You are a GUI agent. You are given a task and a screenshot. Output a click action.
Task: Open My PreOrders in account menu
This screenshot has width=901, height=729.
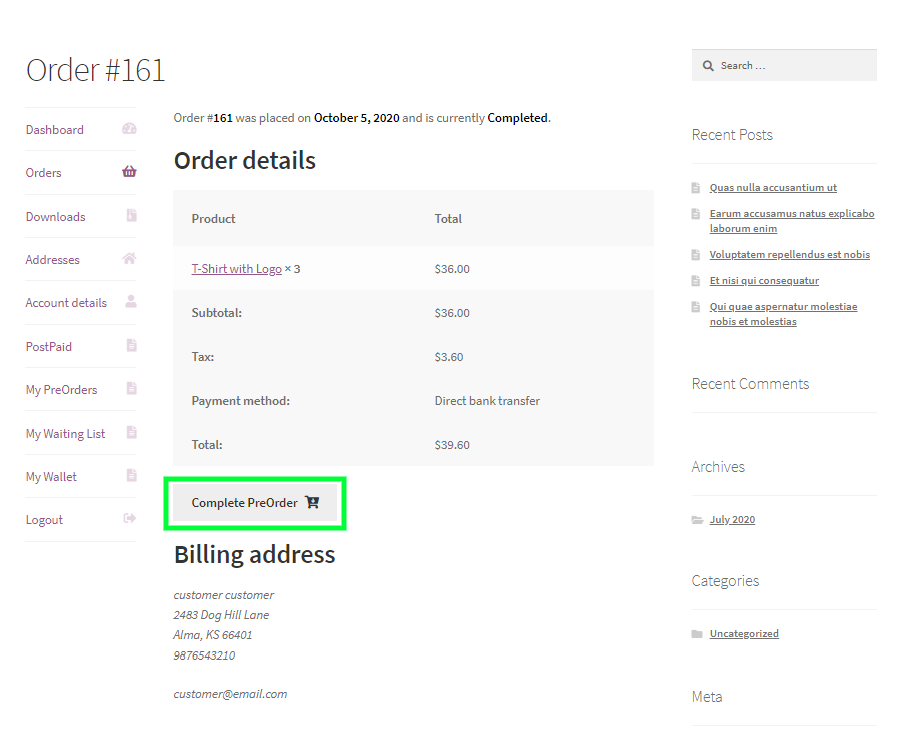(x=61, y=390)
